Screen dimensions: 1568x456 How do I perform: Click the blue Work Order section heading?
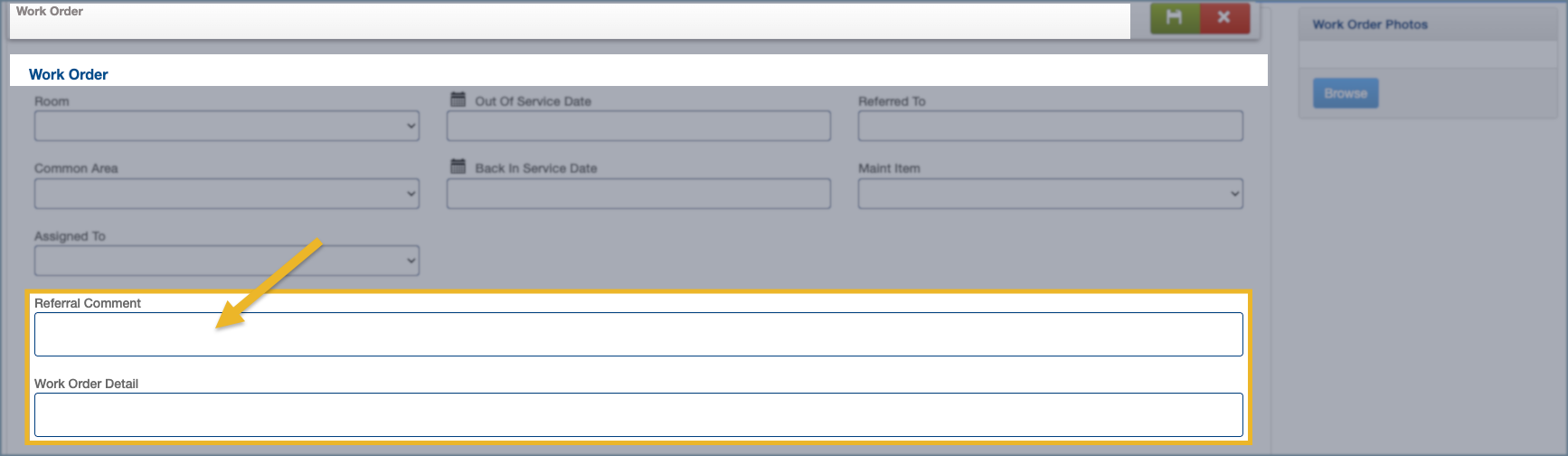point(69,74)
